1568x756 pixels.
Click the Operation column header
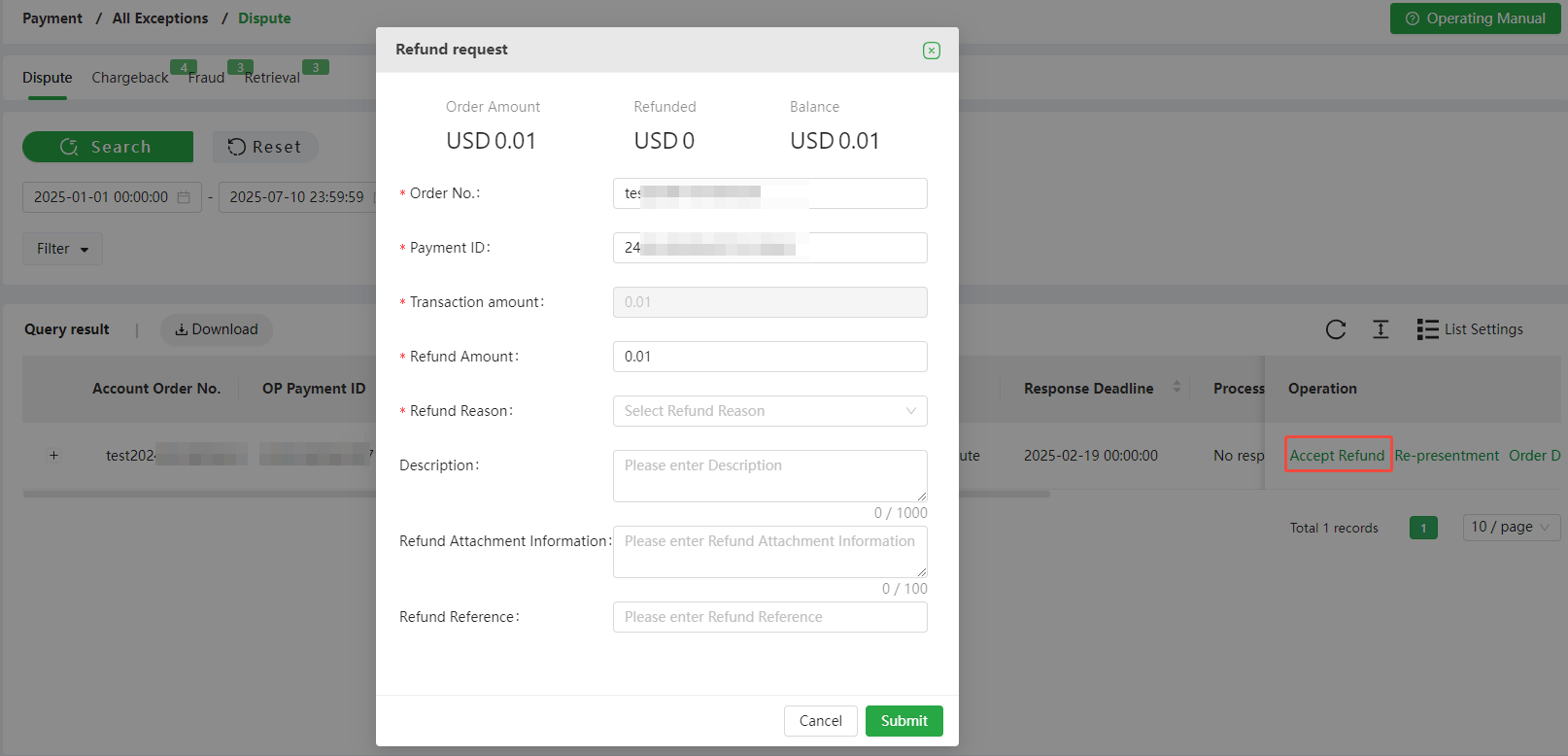tap(1322, 389)
